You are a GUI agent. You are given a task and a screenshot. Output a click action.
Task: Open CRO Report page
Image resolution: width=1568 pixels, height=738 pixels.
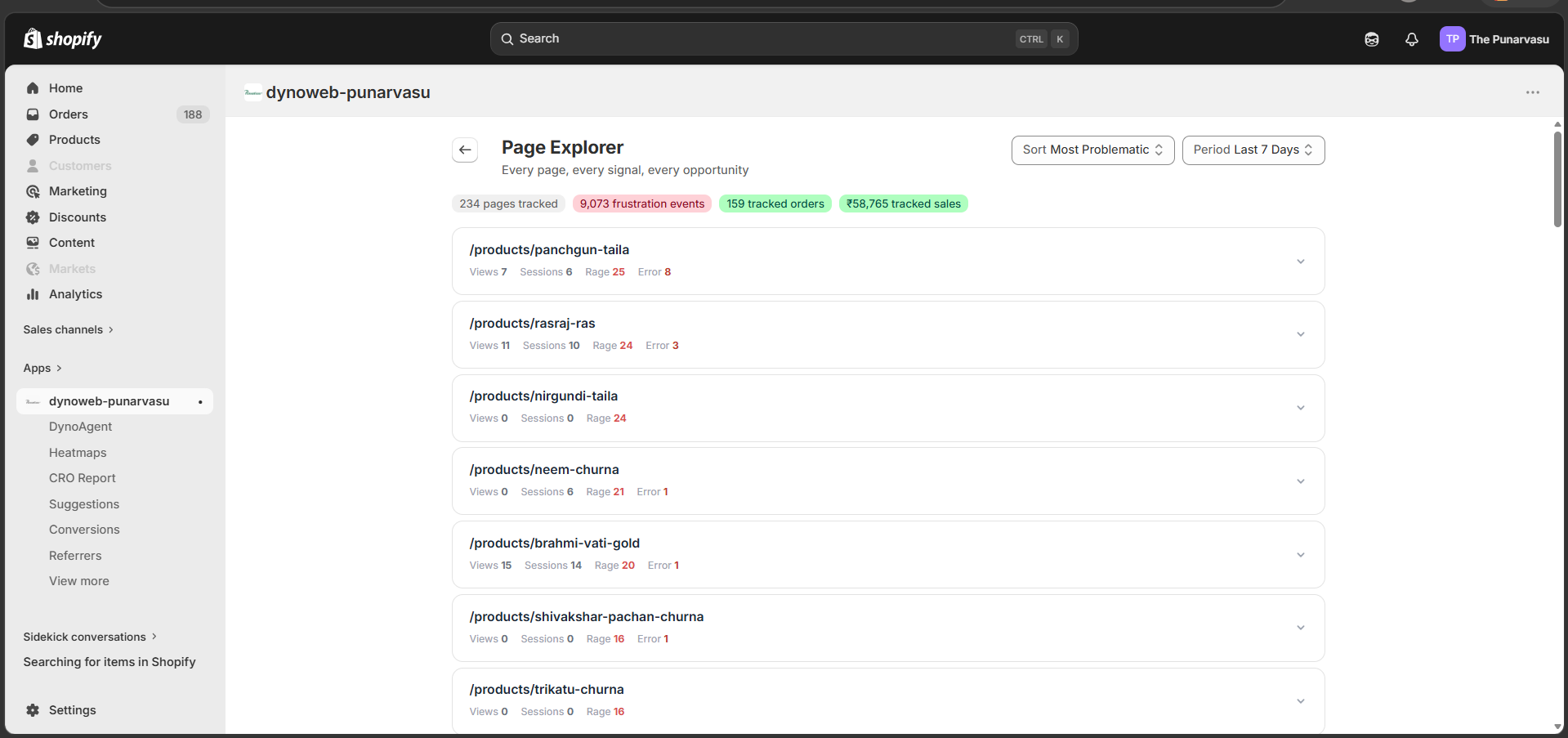click(x=82, y=478)
